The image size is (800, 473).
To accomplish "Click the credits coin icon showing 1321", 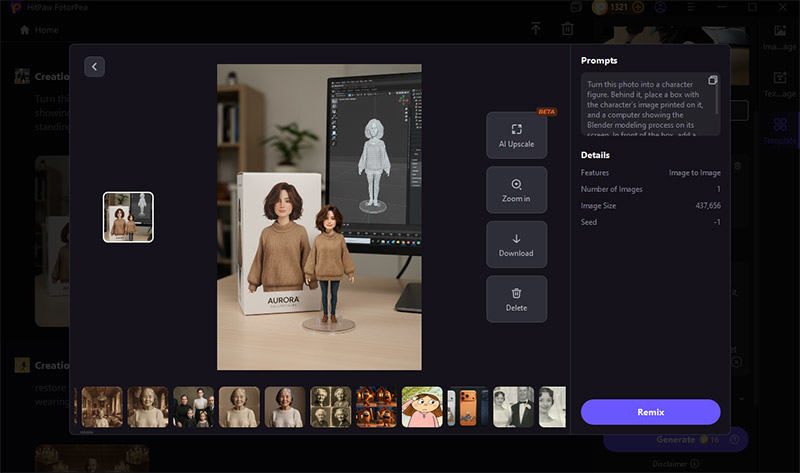I will tap(599, 7).
